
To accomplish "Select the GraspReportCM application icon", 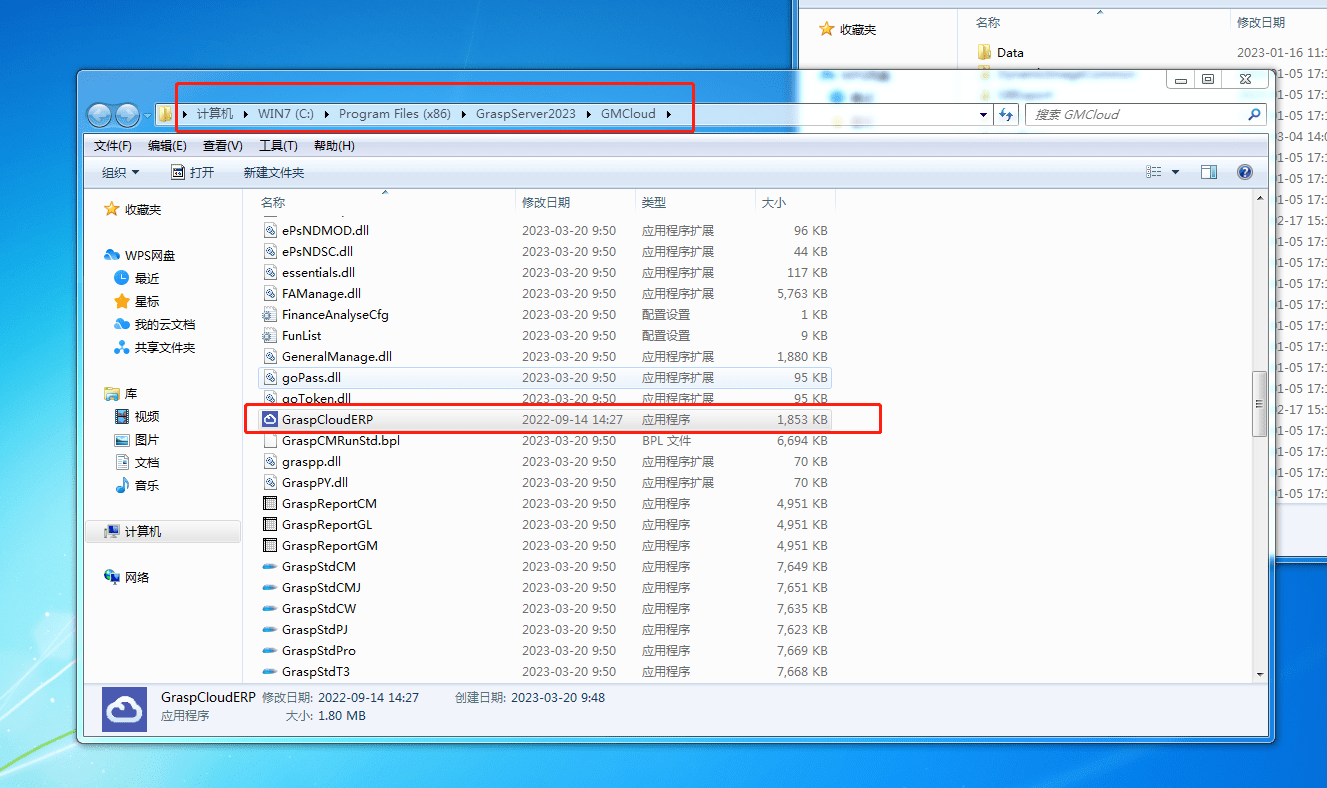I will (x=270, y=503).
